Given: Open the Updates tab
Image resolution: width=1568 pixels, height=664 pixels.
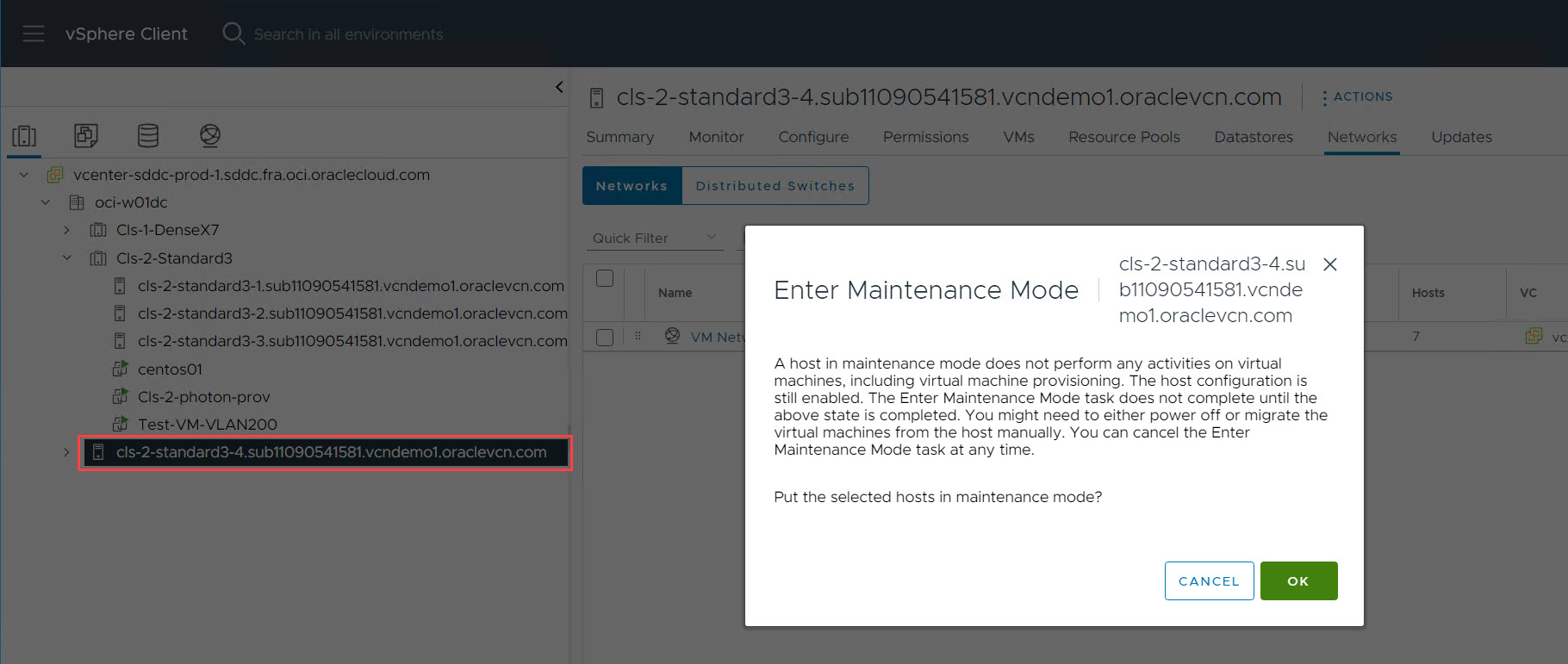Looking at the screenshot, I should coord(1461,137).
